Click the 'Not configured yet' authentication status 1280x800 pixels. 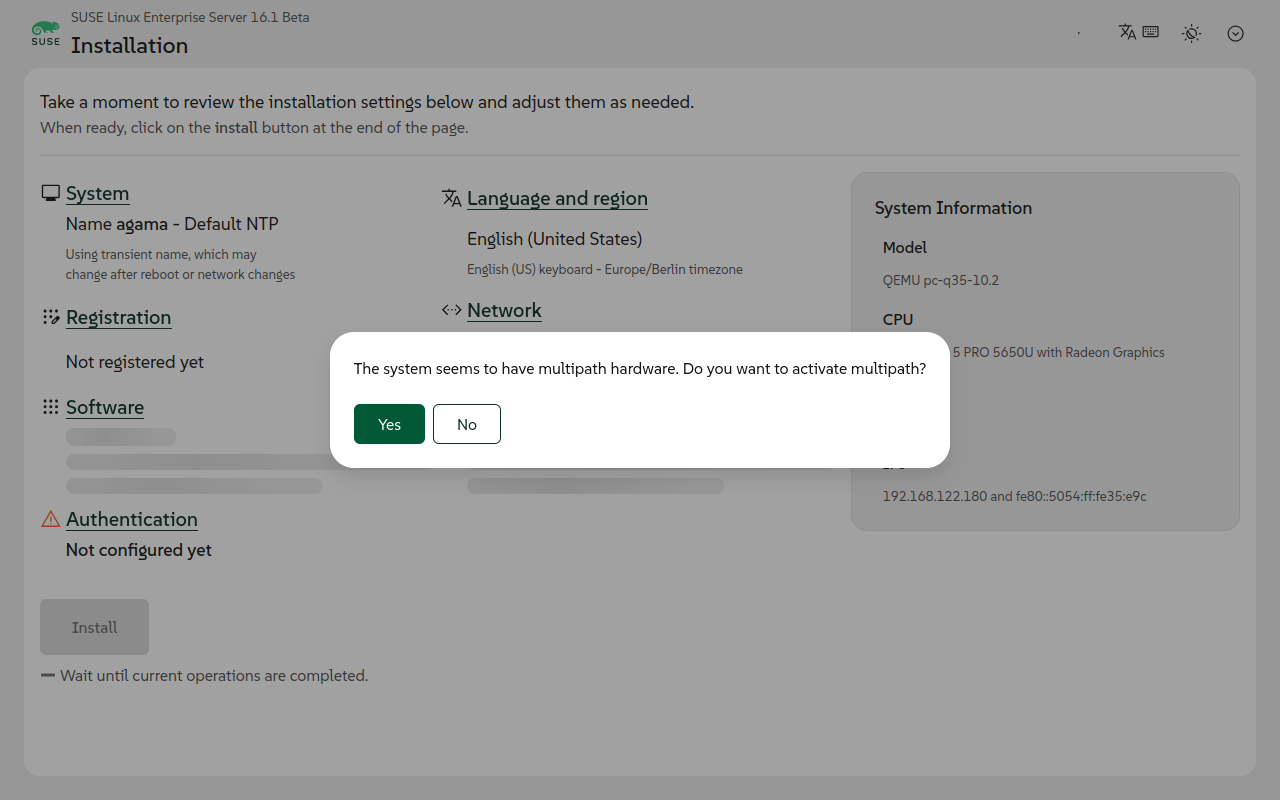[x=139, y=550]
